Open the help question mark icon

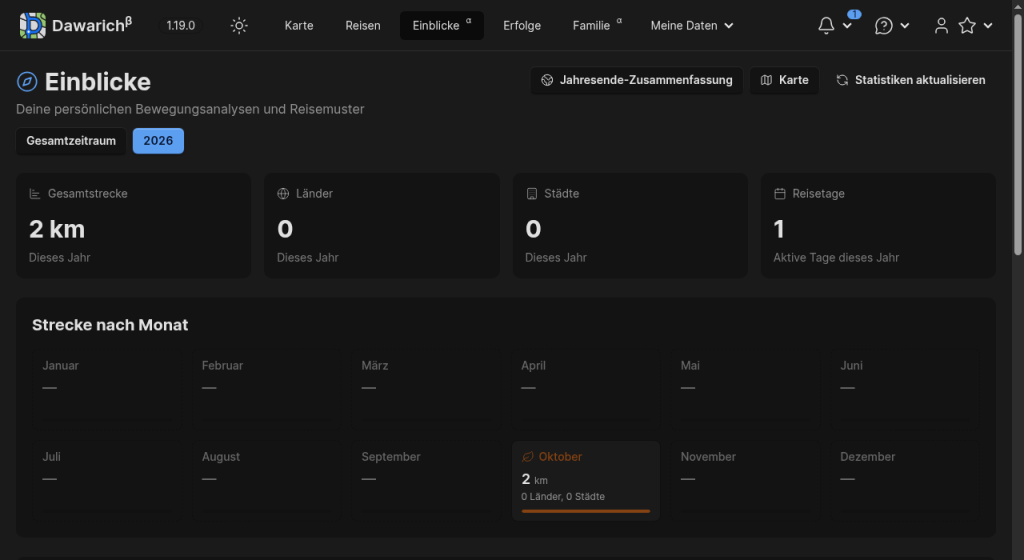tap(884, 25)
